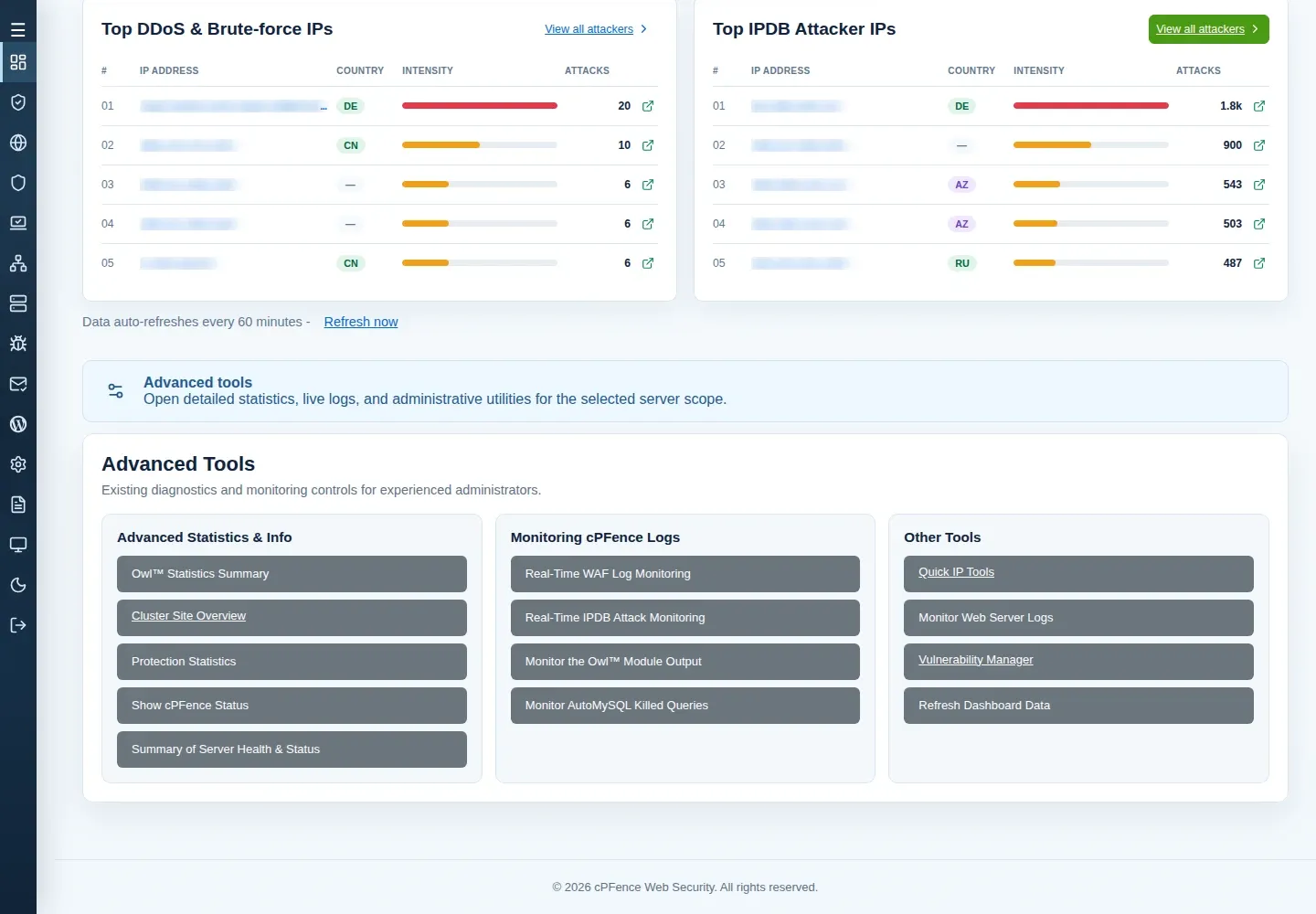
Task: Open external link for IPDB row with 487 attacks
Action: point(1259,263)
